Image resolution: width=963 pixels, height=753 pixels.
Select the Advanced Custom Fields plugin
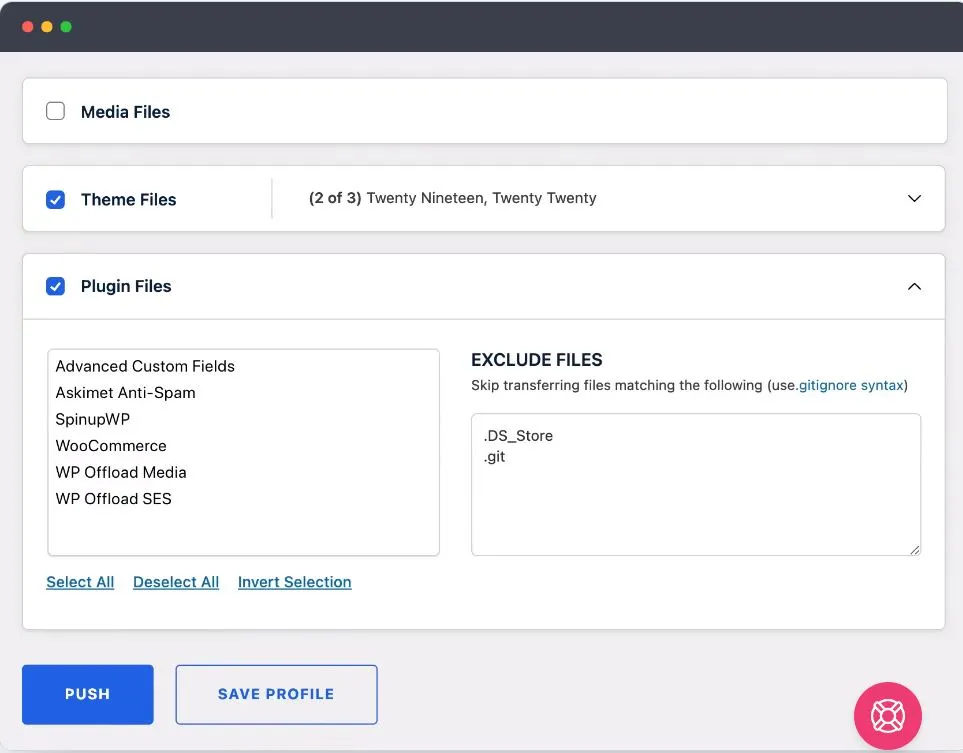(144, 366)
